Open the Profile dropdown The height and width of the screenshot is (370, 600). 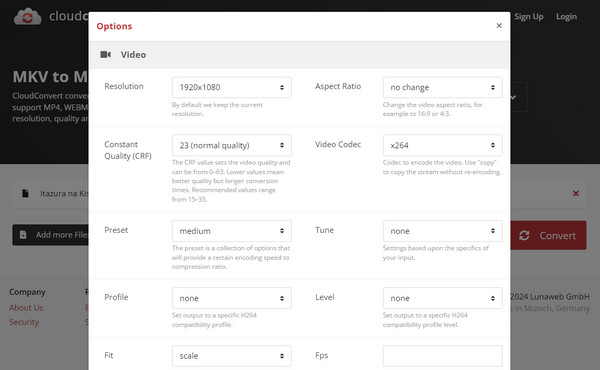[x=232, y=298]
